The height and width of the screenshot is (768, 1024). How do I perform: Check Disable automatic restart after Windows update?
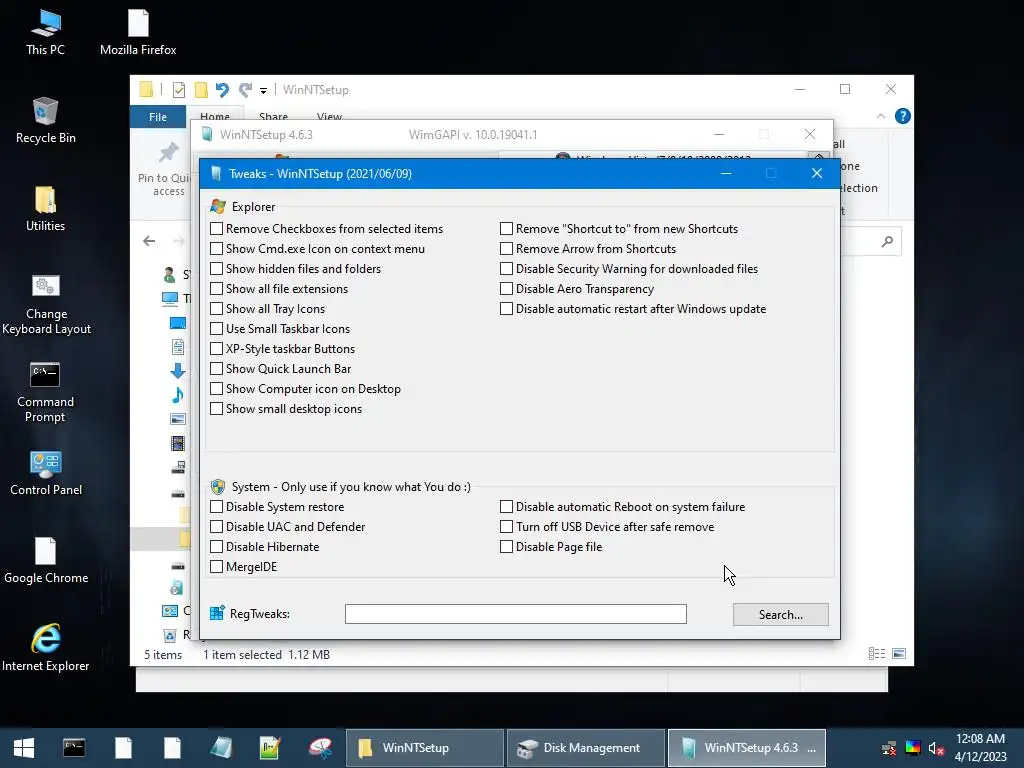(506, 309)
